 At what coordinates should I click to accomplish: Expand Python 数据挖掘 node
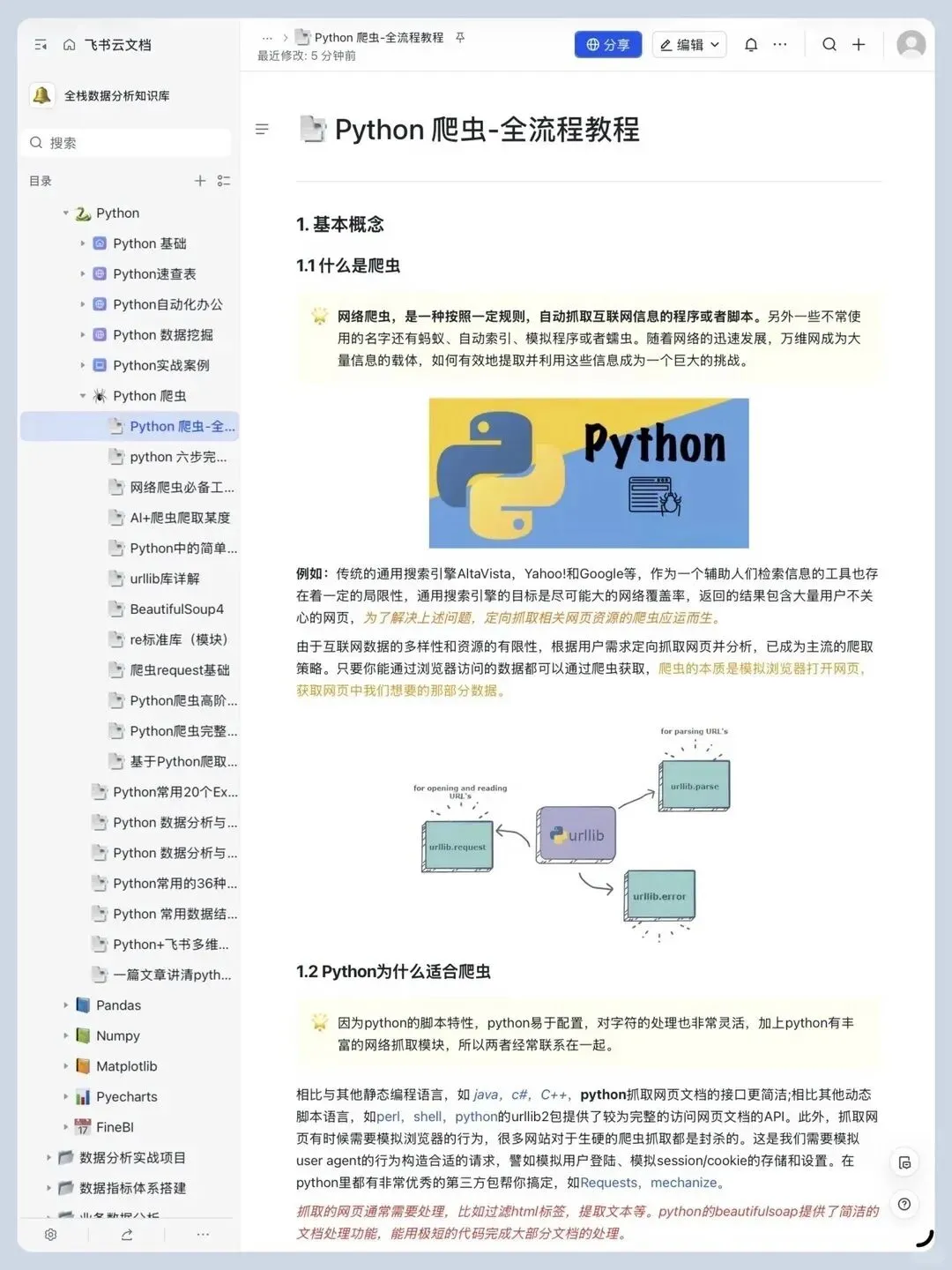coord(83,335)
